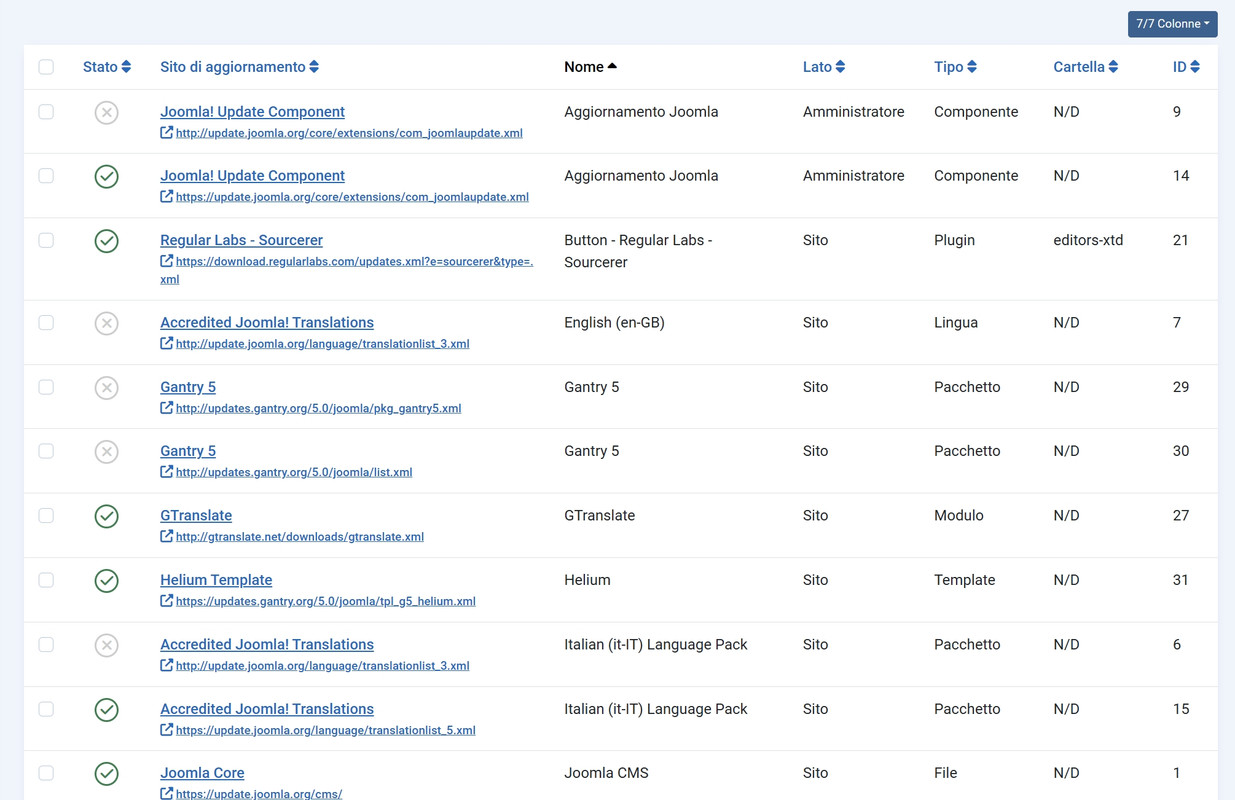The height and width of the screenshot is (800, 1235).
Task: Click the sort arrow beside Nome
Action: tap(612, 66)
